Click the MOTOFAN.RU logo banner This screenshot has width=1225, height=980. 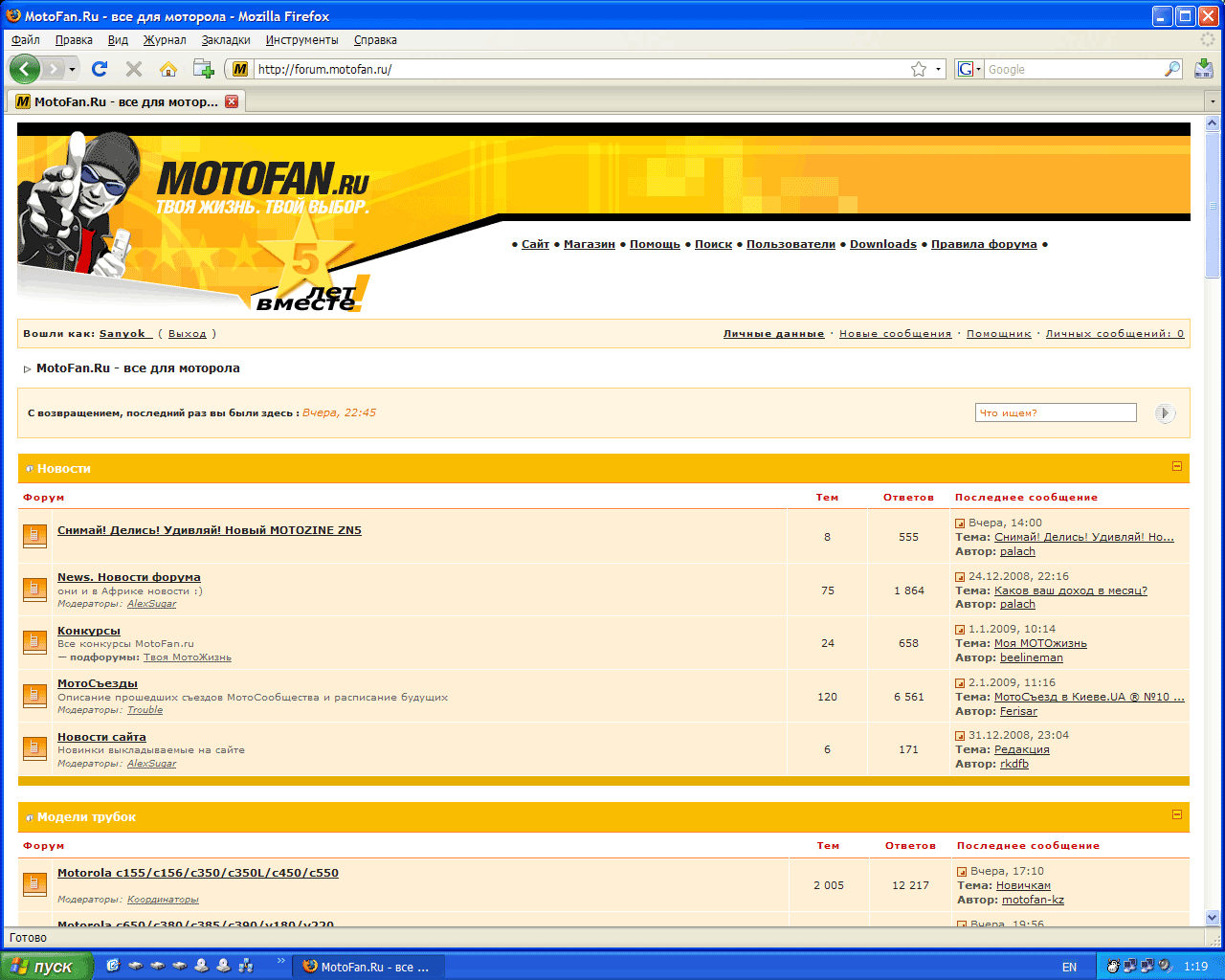(x=261, y=187)
